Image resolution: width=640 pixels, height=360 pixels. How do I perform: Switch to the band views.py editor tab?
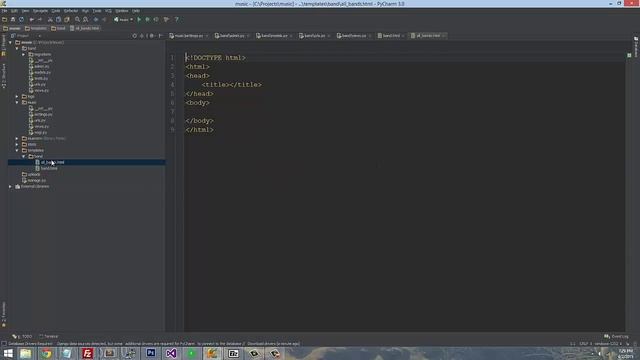pyautogui.click(x=353, y=36)
